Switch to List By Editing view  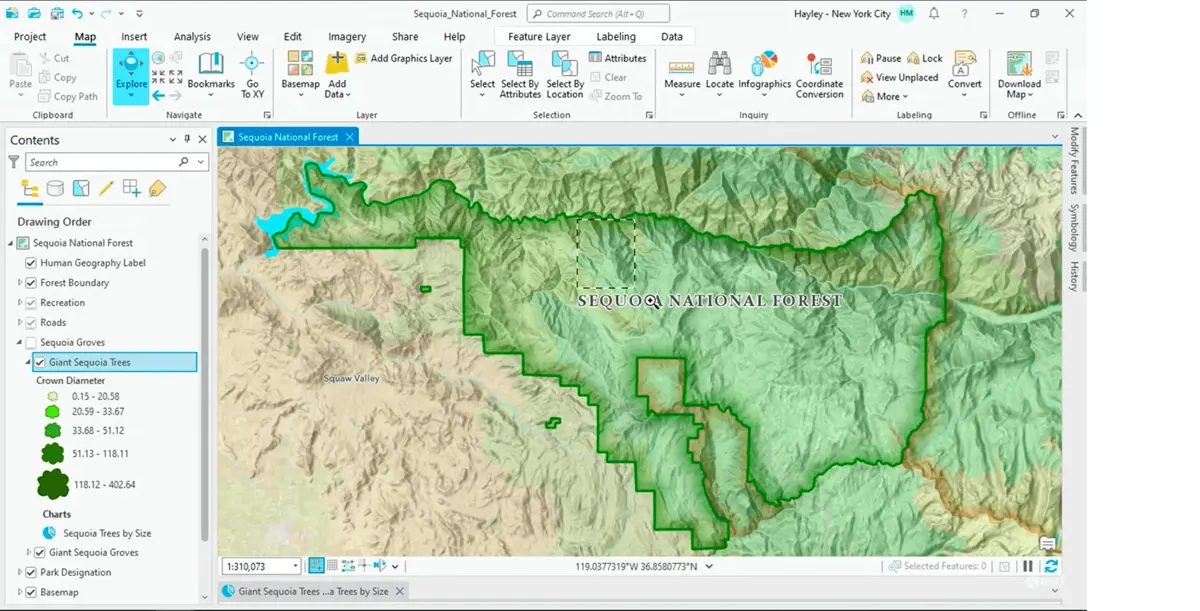[x=106, y=188]
